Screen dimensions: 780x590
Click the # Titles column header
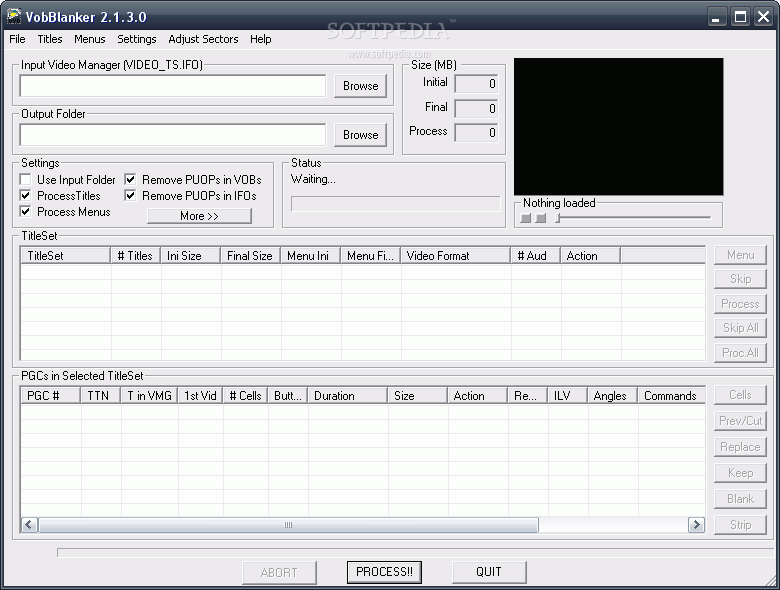tap(135, 256)
